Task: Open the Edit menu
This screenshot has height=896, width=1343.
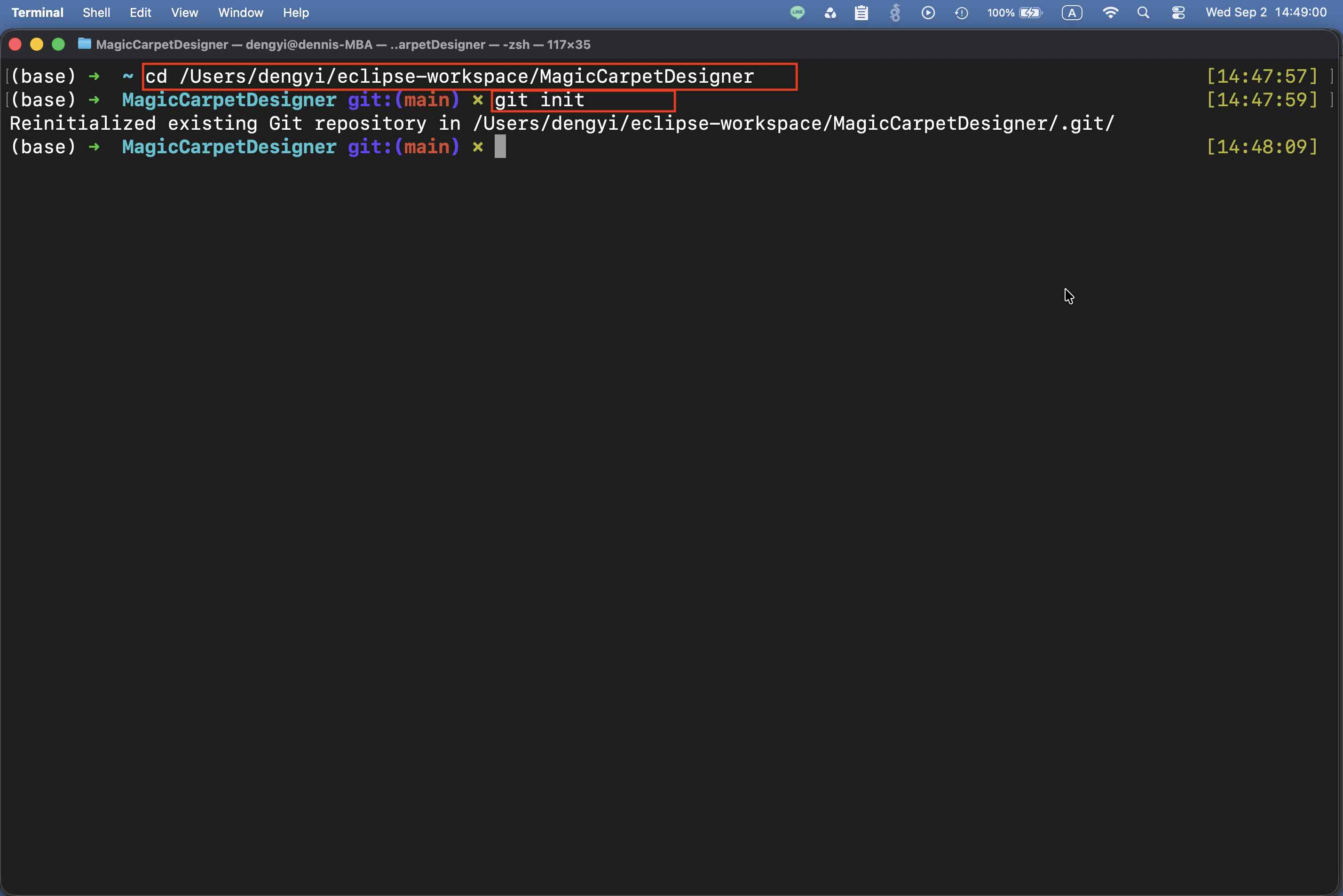Action: 140,13
